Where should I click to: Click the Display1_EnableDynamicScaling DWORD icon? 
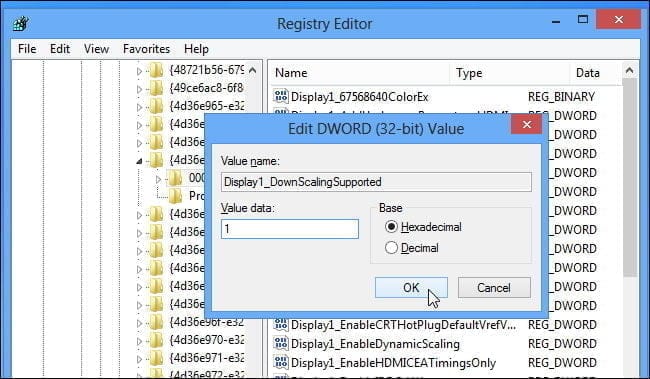pos(281,343)
